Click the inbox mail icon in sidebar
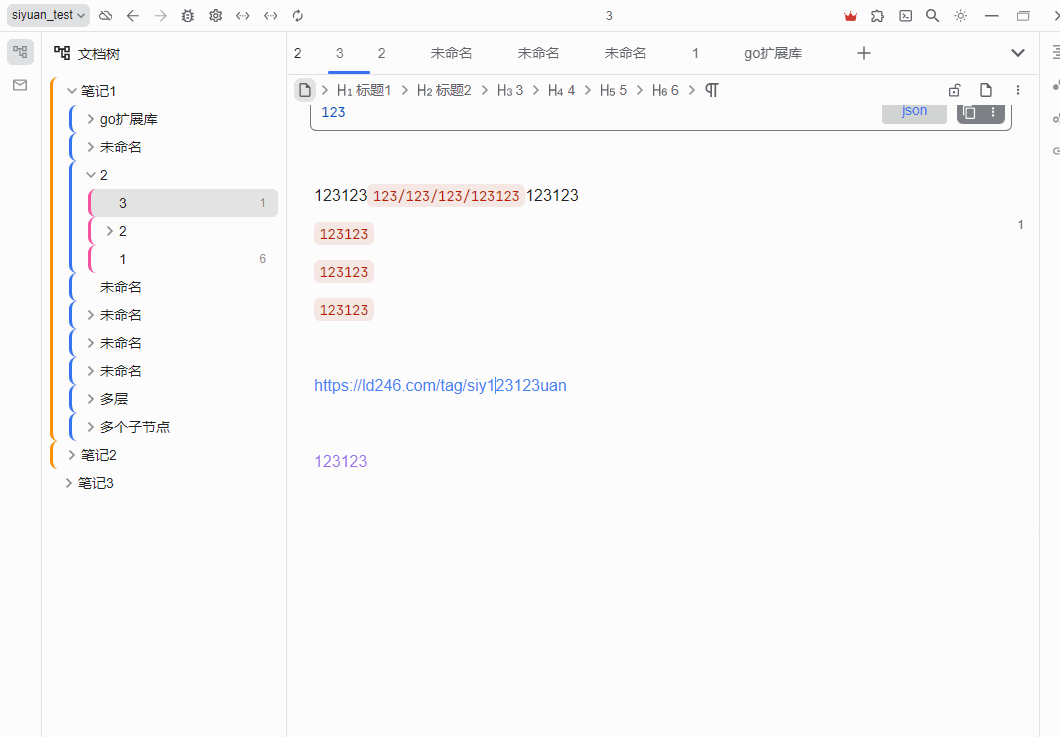Viewport: 1060px width, 737px height. (x=20, y=85)
